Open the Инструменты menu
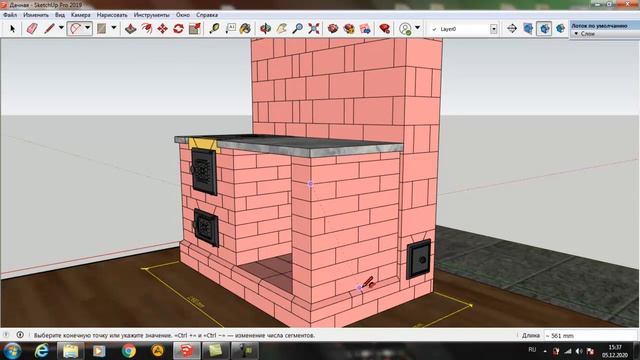The width and height of the screenshot is (640, 360). click(151, 15)
